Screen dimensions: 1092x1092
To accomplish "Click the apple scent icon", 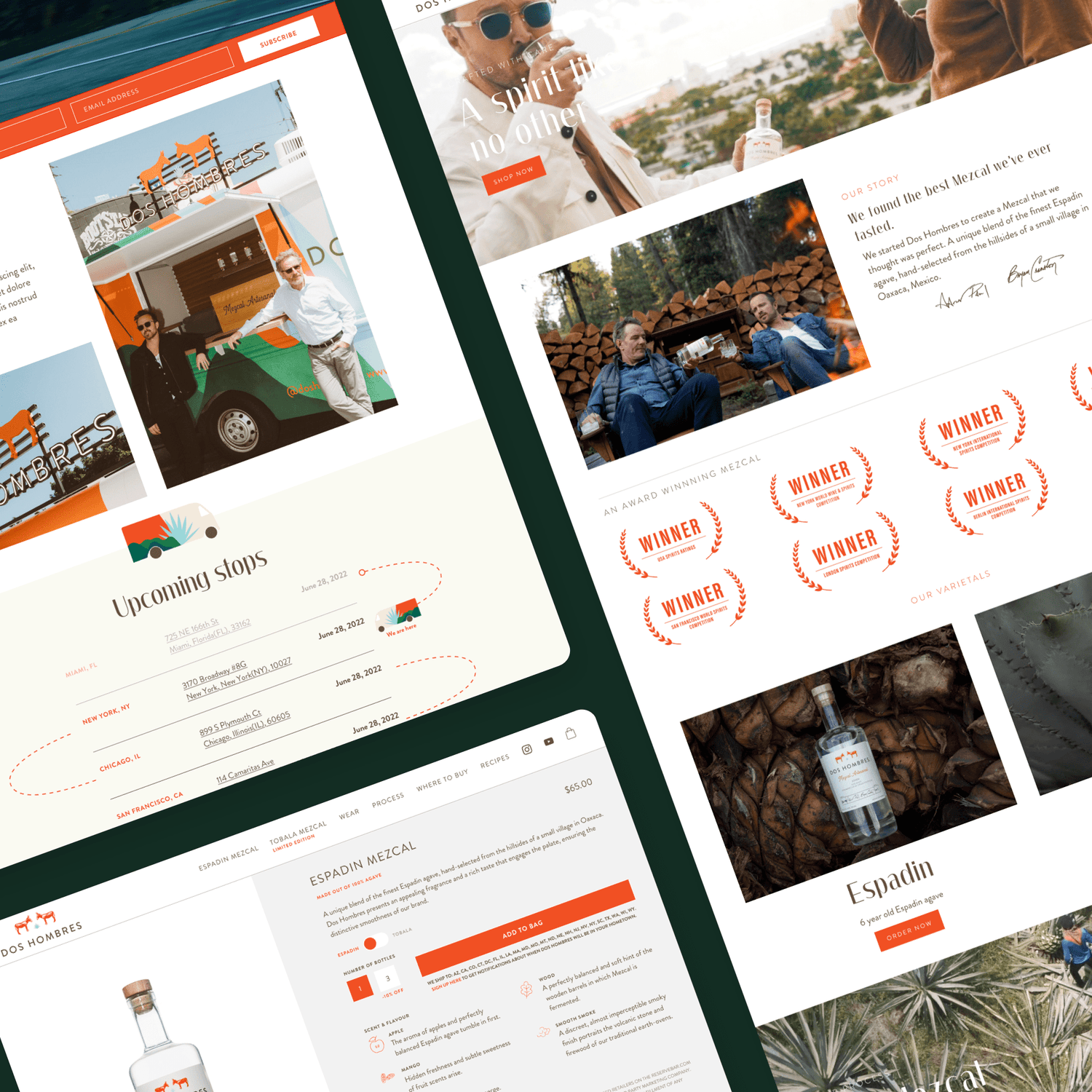I will [x=376, y=1045].
